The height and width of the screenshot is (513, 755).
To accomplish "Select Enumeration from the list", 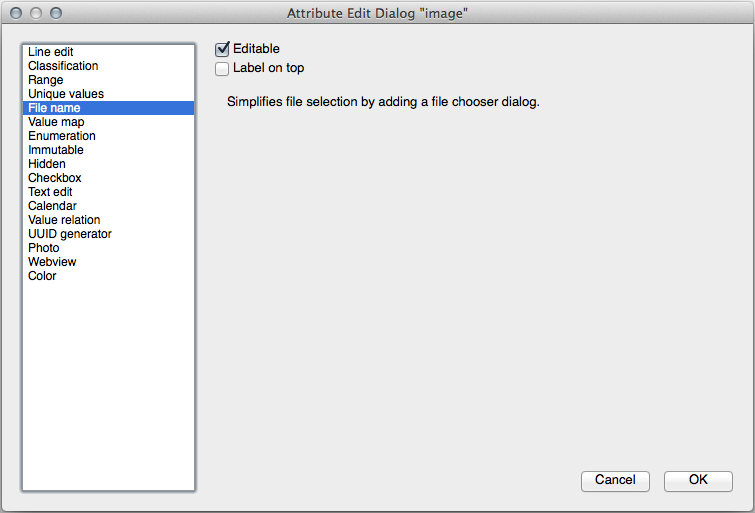I will pos(62,136).
